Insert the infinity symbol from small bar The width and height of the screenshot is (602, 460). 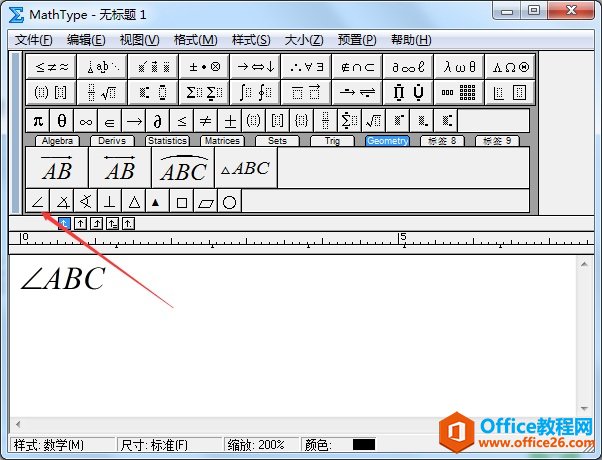(x=86, y=121)
